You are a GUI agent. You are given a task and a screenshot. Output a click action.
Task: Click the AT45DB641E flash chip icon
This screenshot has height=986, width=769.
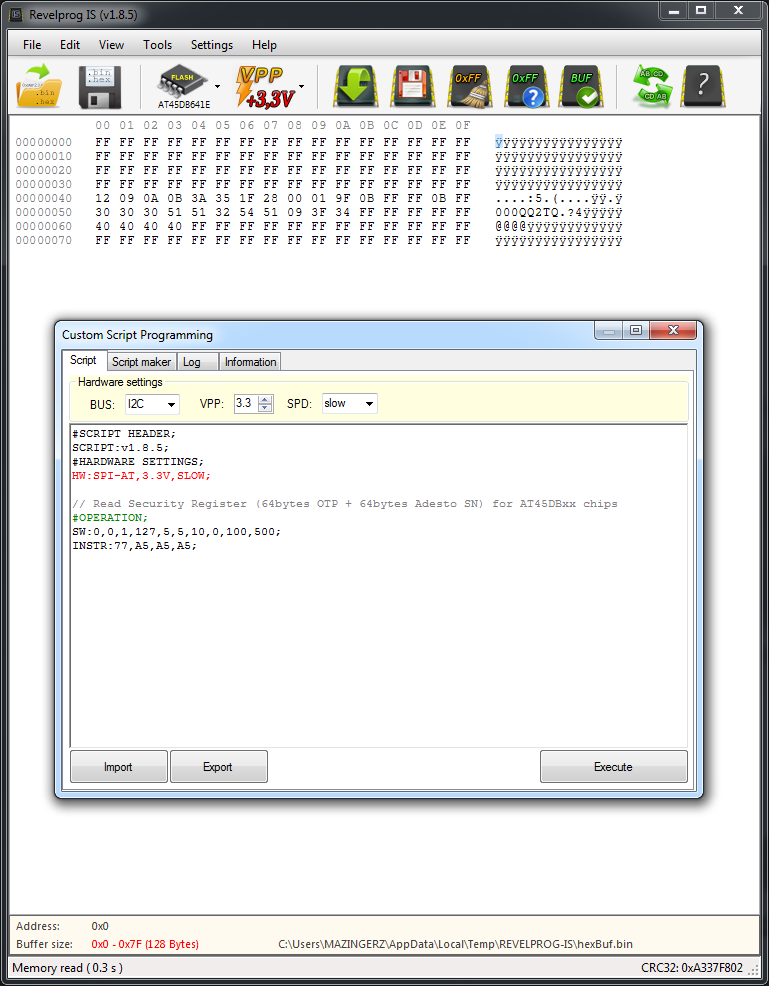pos(183,84)
